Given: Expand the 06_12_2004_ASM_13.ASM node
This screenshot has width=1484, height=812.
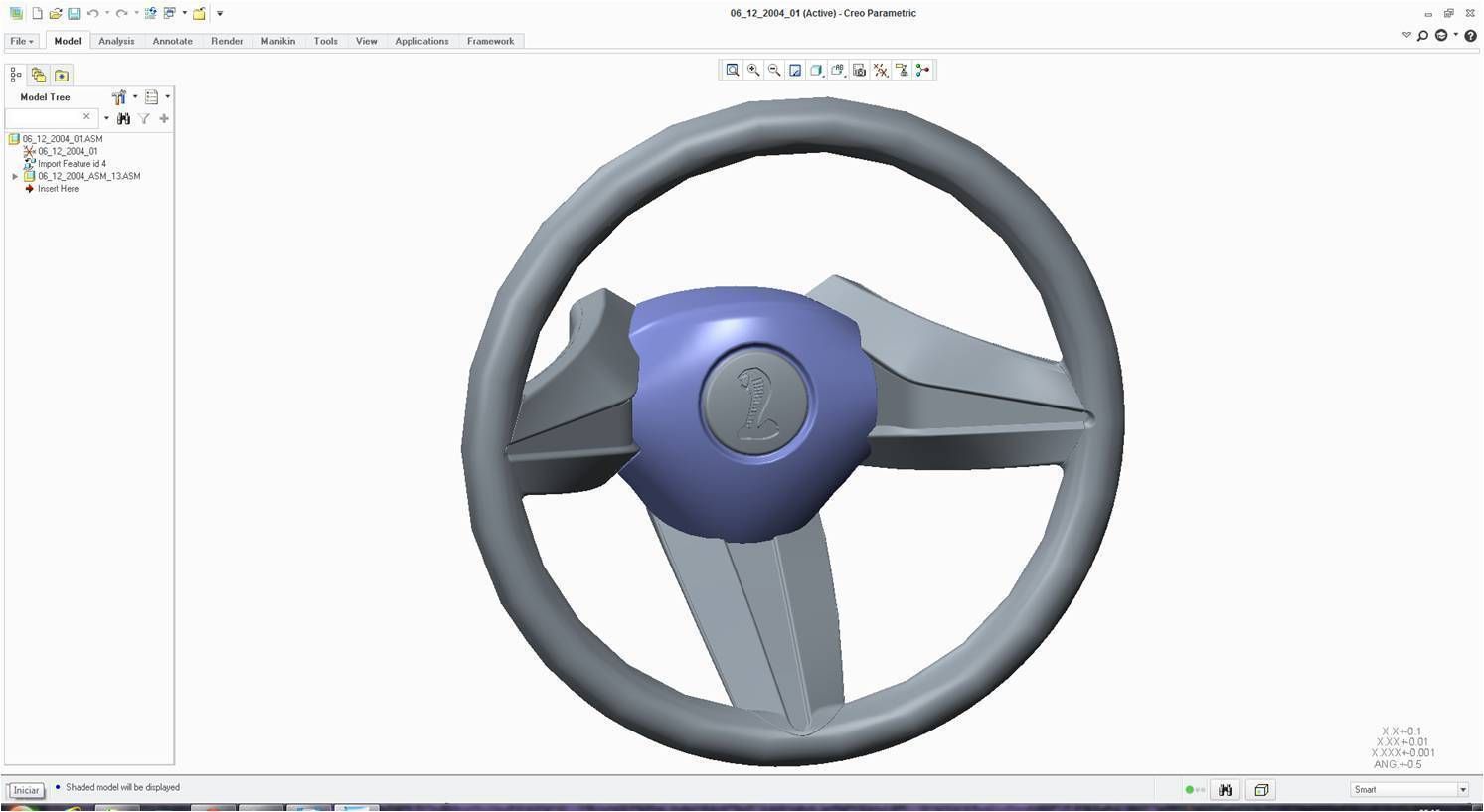Looking at the screenshot, I should (15, 176).
